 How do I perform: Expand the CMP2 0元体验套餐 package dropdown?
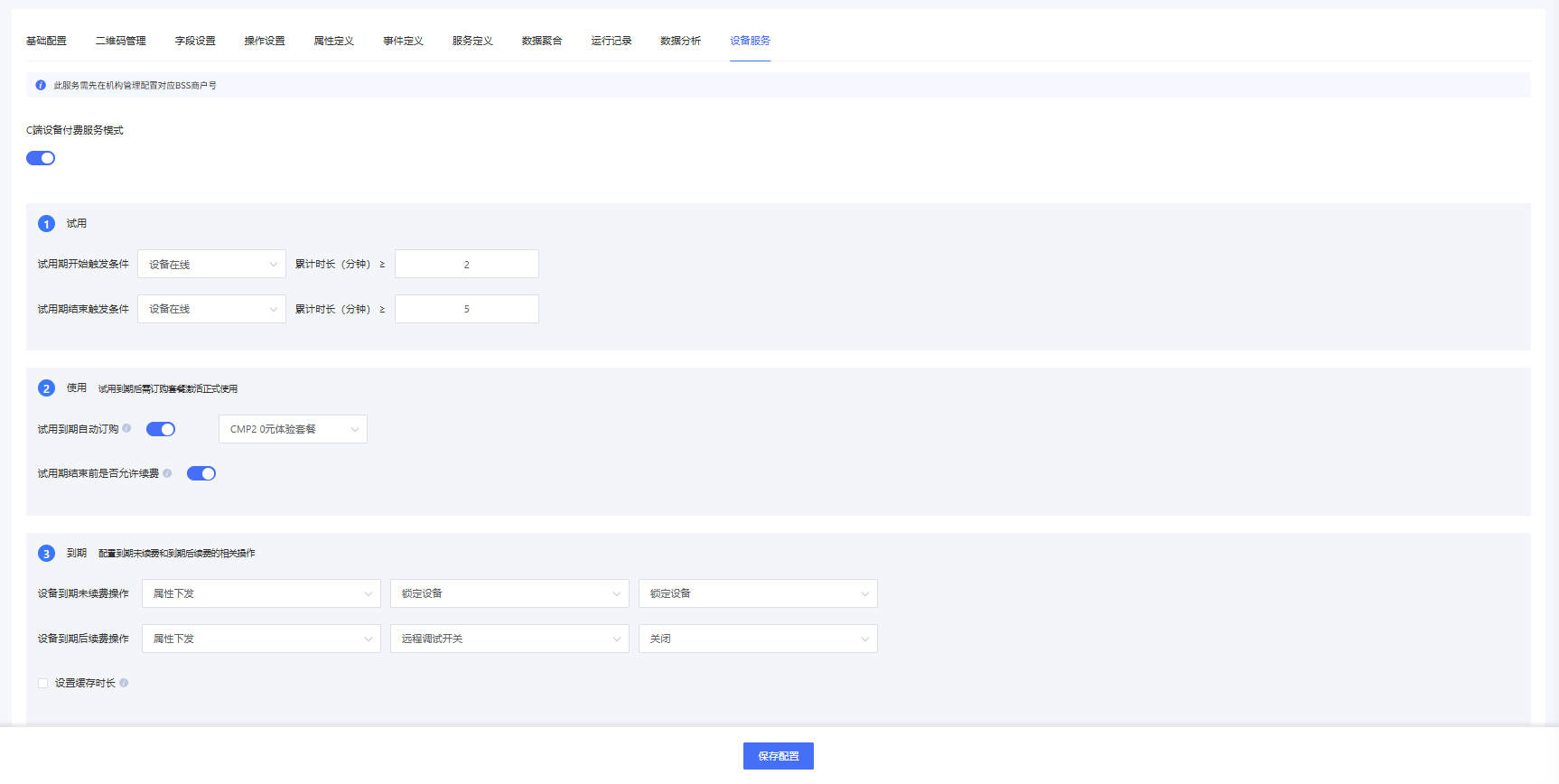point(293,429)
